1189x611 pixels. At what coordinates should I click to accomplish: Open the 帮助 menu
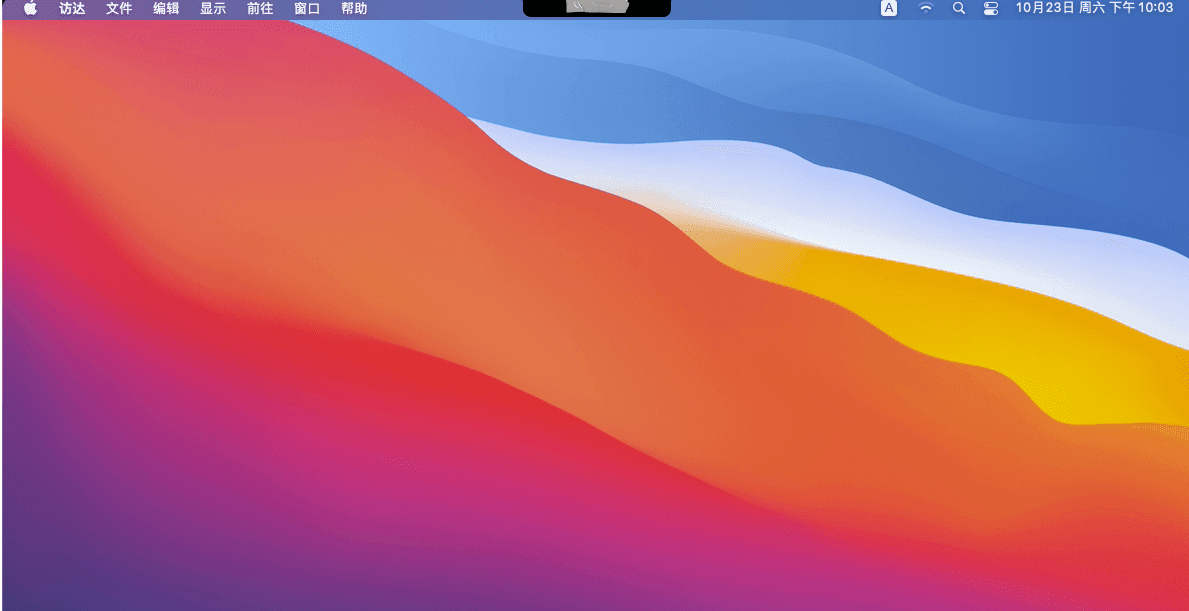point(354,8)
